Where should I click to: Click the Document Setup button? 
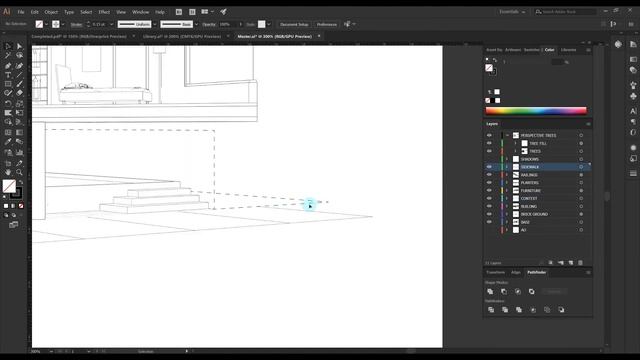click(294, 24)
